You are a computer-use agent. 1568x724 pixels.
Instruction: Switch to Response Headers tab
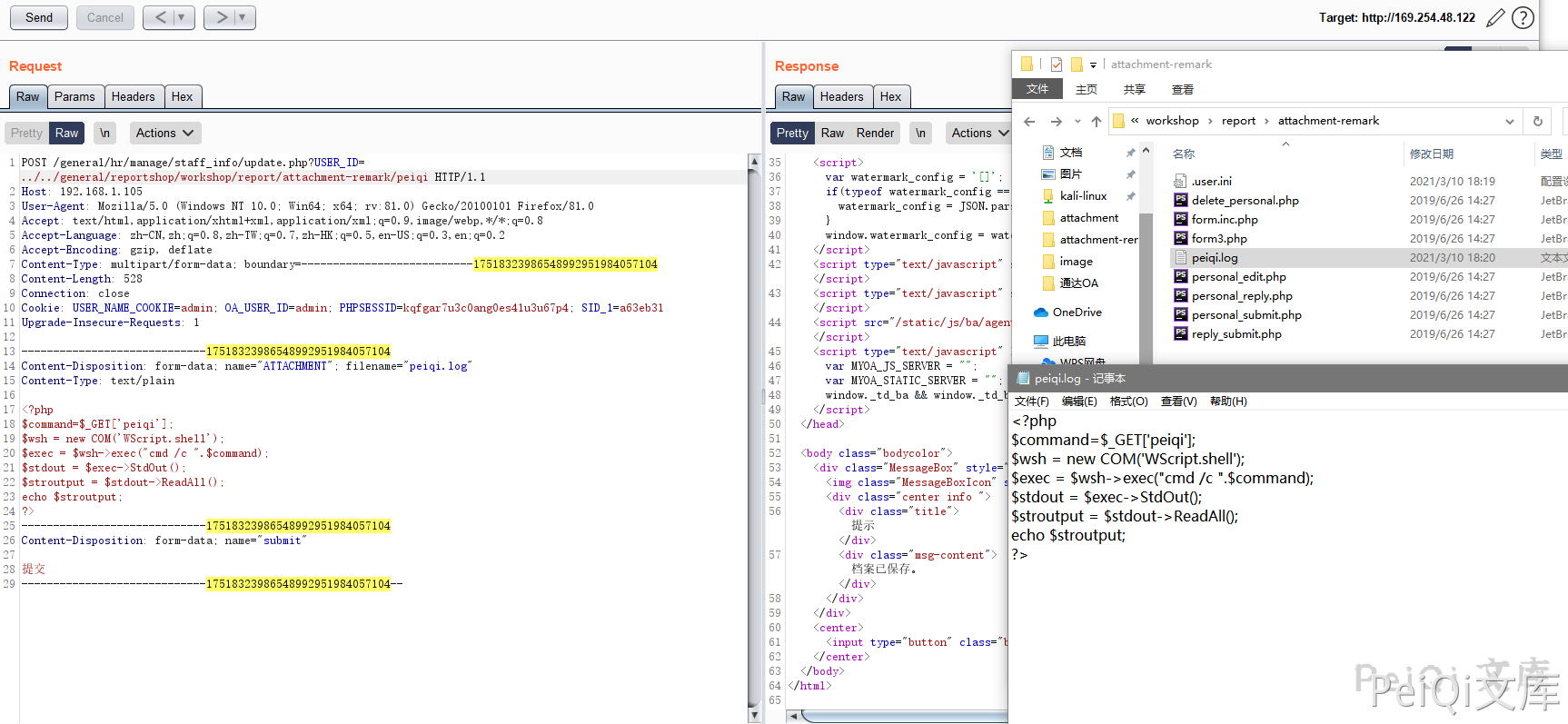[x=841, y=96]
